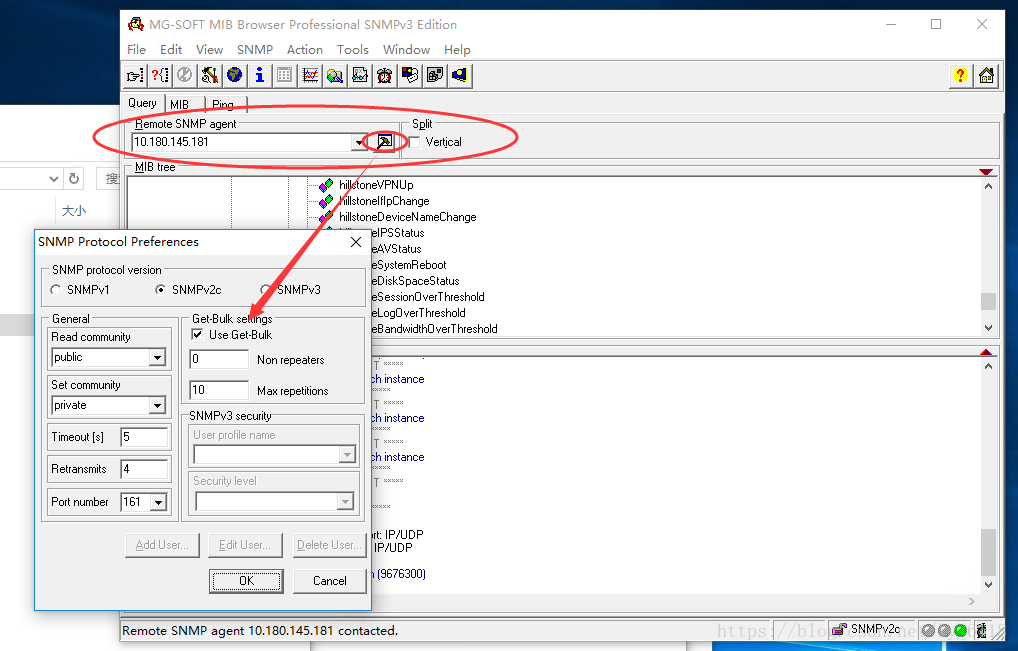Click the SNMPv2c lock icon in status bar
1018x651 pixels.
coord(839,629)
